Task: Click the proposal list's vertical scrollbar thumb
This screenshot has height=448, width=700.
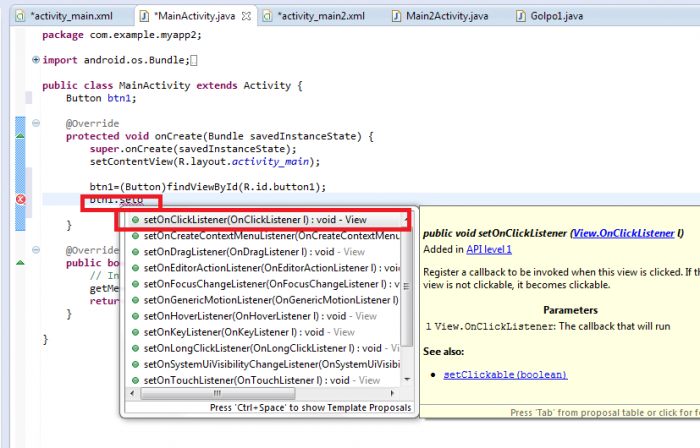Action: [407, 286]
